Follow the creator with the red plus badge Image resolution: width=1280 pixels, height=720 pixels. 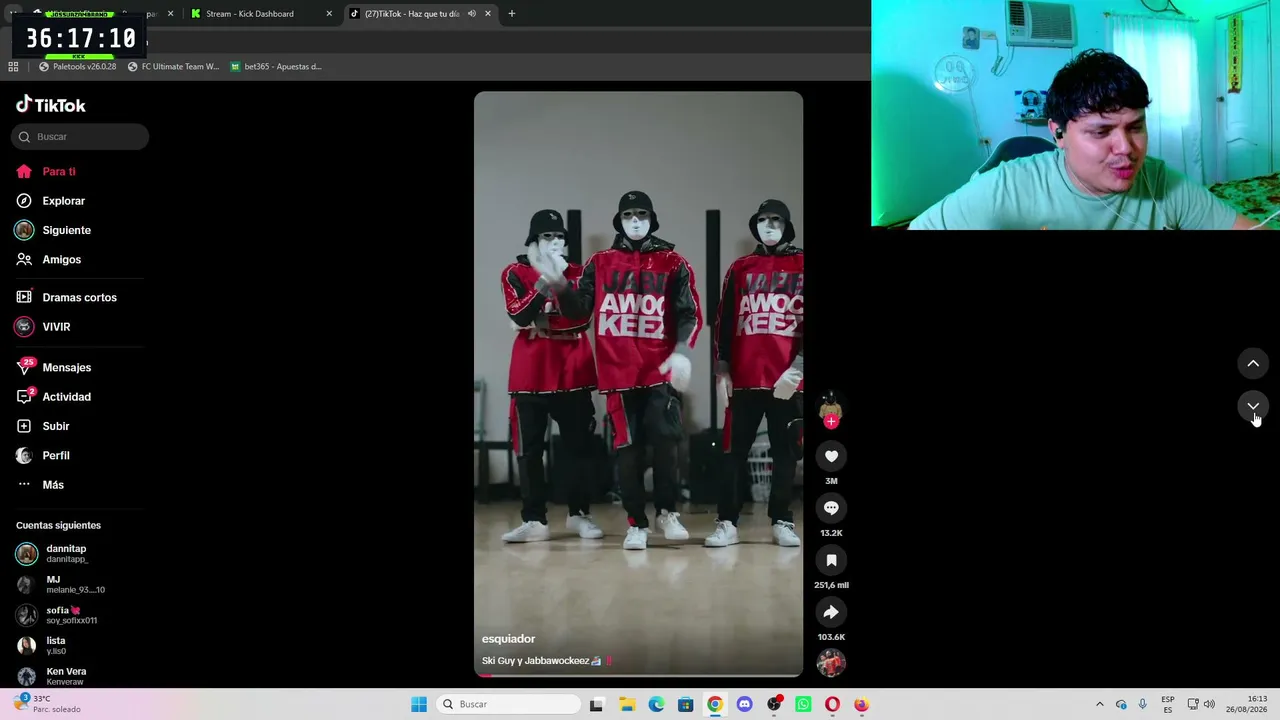(x=831, y=421)
